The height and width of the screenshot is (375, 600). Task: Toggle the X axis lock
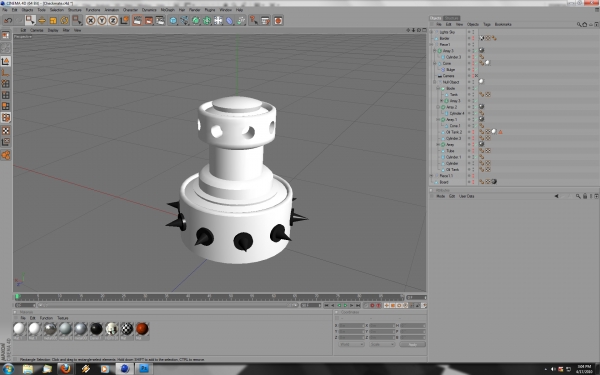[91, 20]
